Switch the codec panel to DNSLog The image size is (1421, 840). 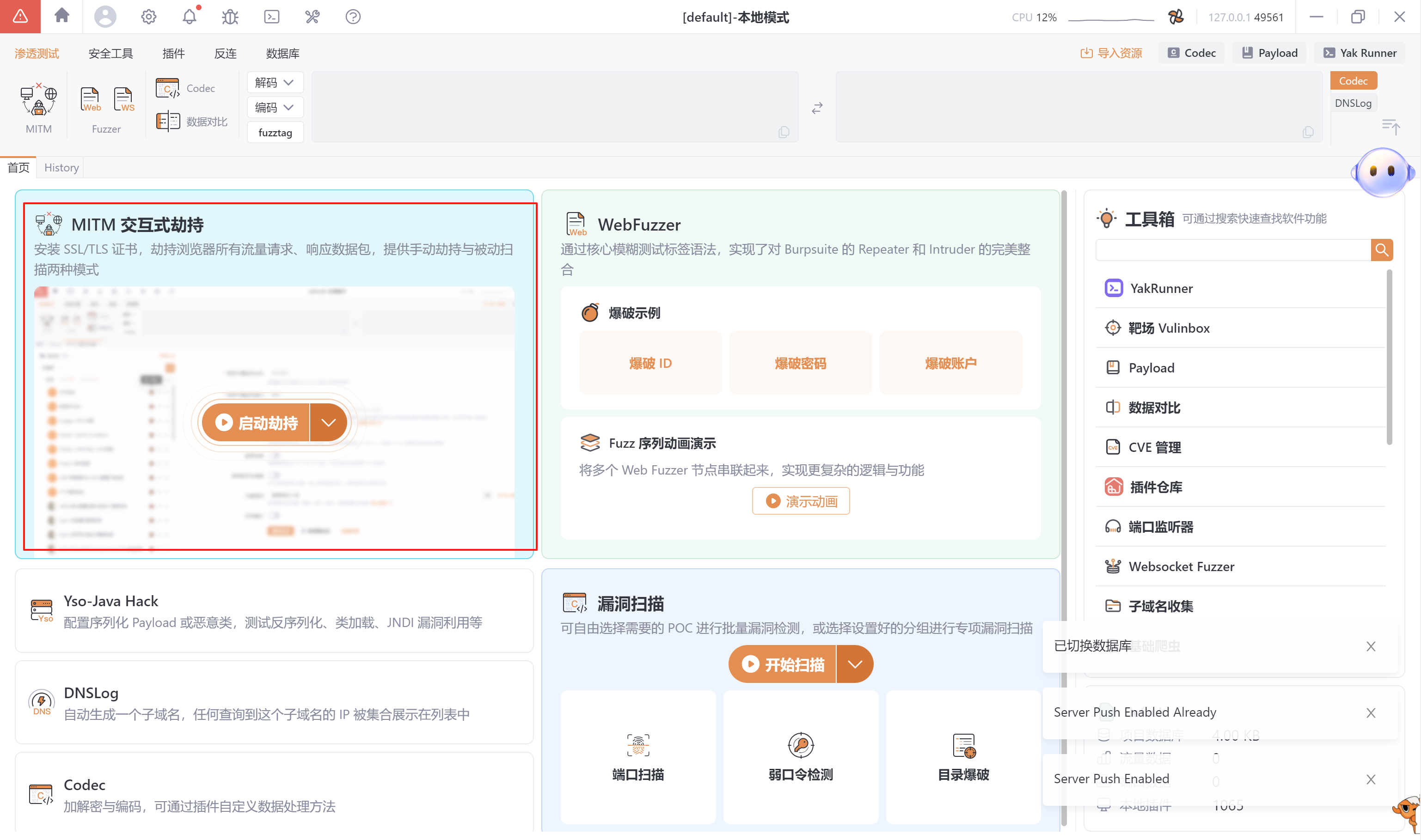click(1353, 103)
